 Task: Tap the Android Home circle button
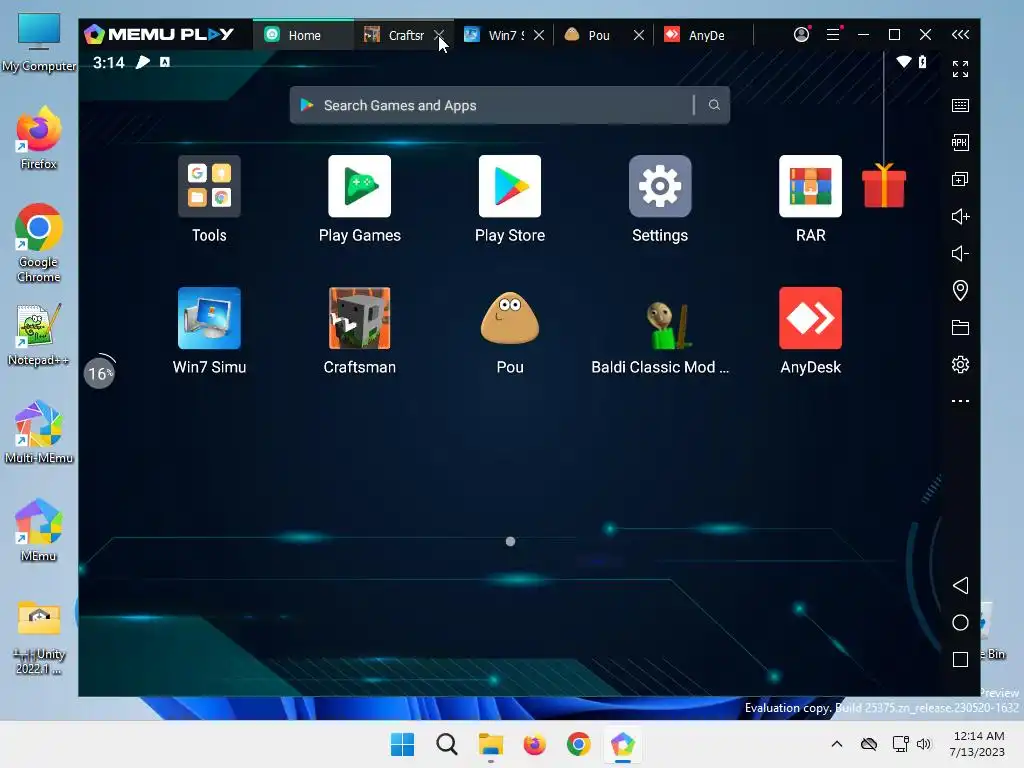coord(960,622)
